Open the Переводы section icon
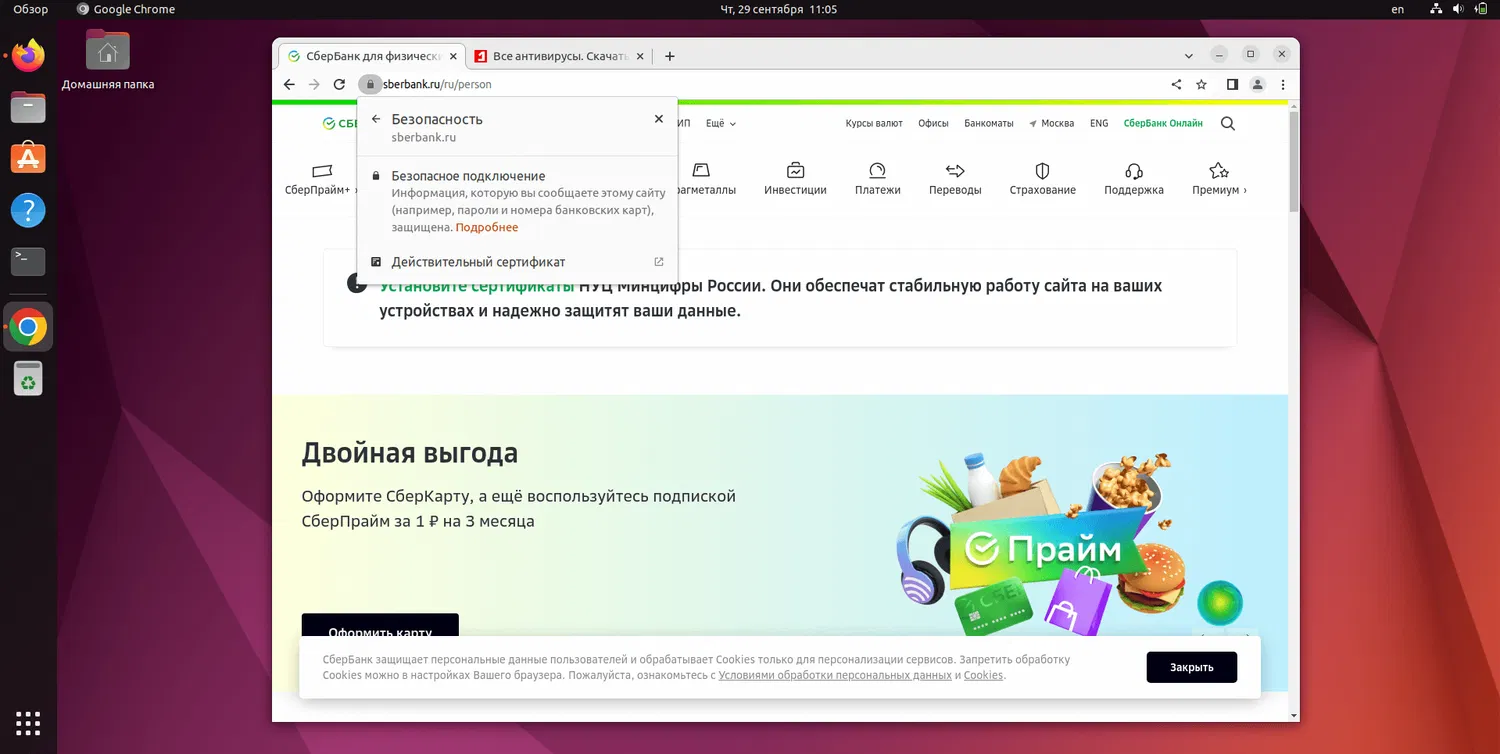The width and height of the screenshot is (1500, 754). coord(955,170)
